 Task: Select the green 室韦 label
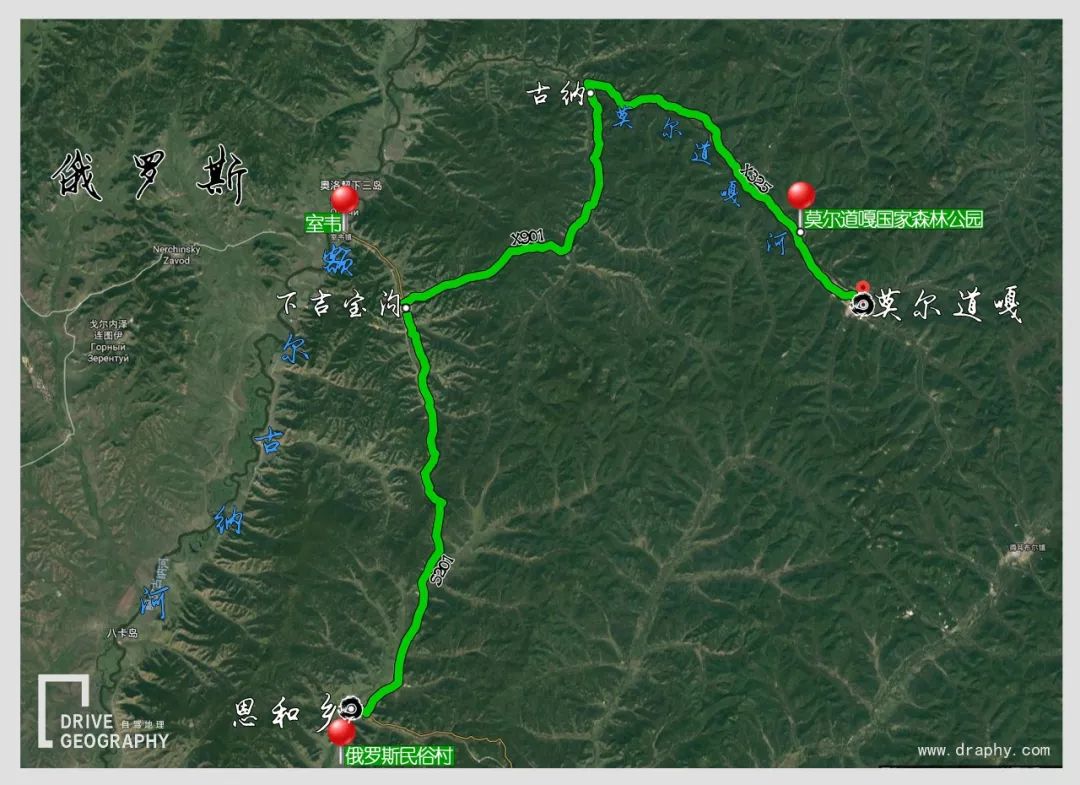click(324, 223)
